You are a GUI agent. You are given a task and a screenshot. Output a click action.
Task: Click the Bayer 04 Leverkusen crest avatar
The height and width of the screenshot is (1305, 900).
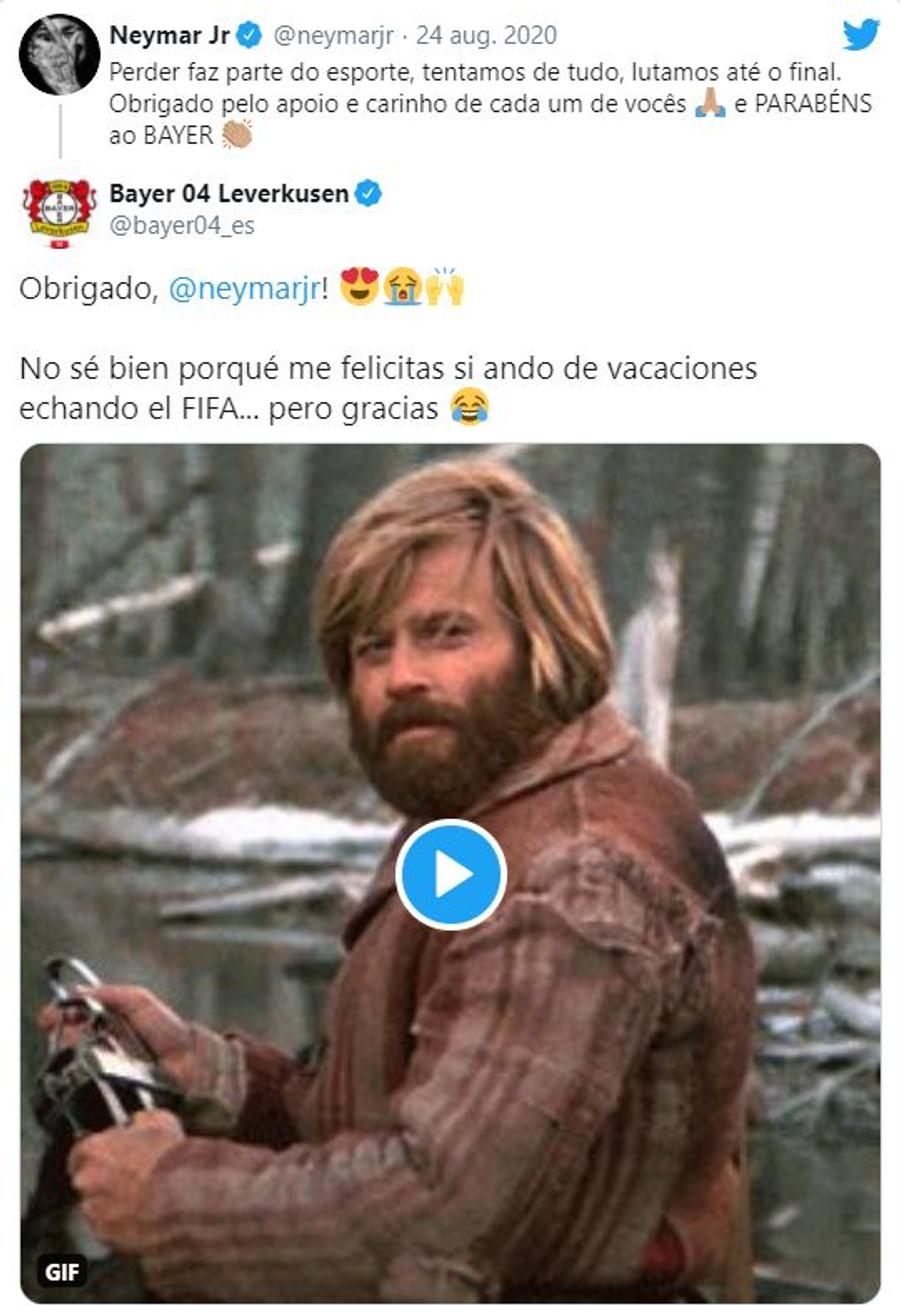(x=59, y=212)
